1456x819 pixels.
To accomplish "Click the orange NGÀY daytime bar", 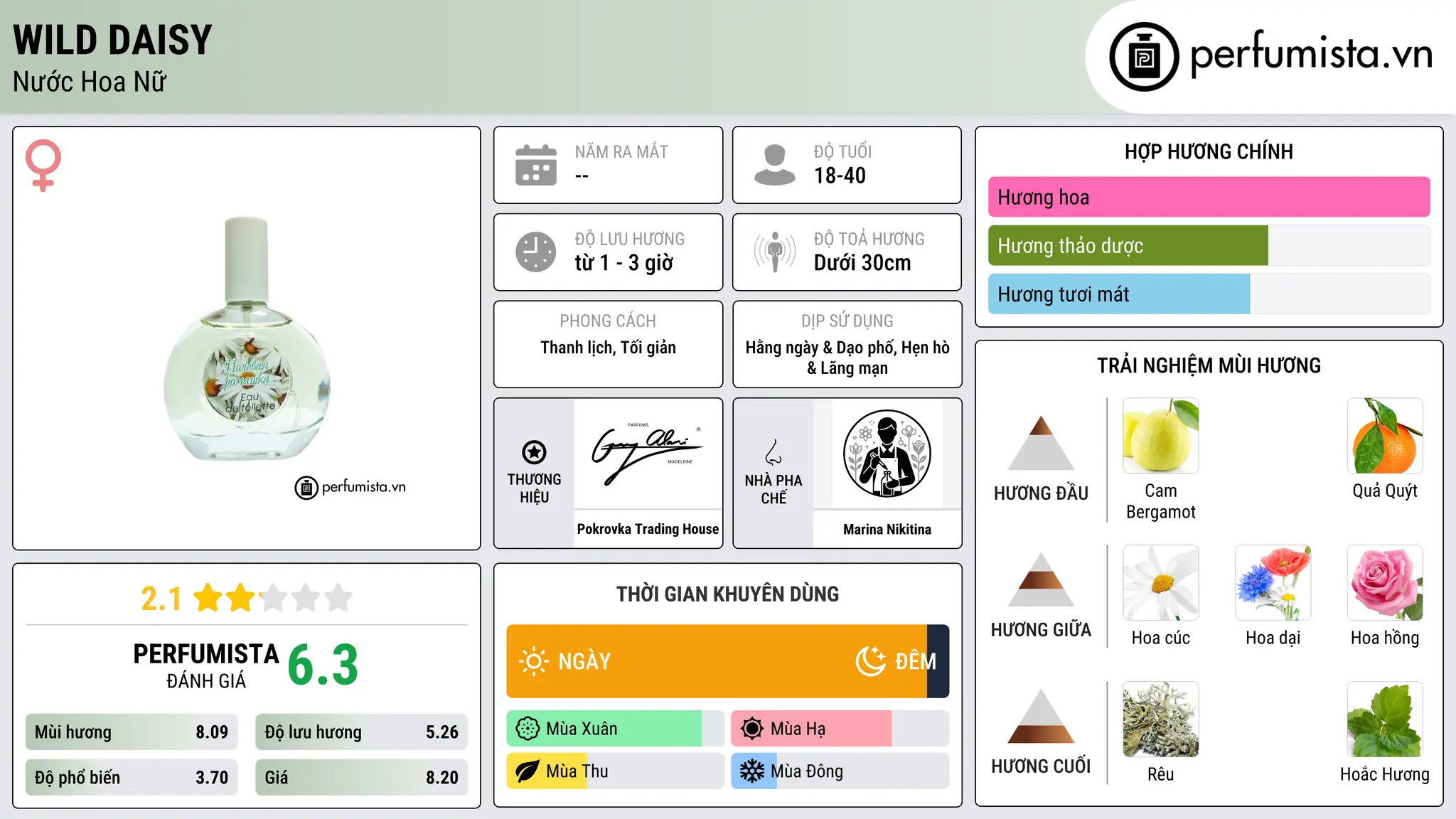I will [x=717, y=661].
